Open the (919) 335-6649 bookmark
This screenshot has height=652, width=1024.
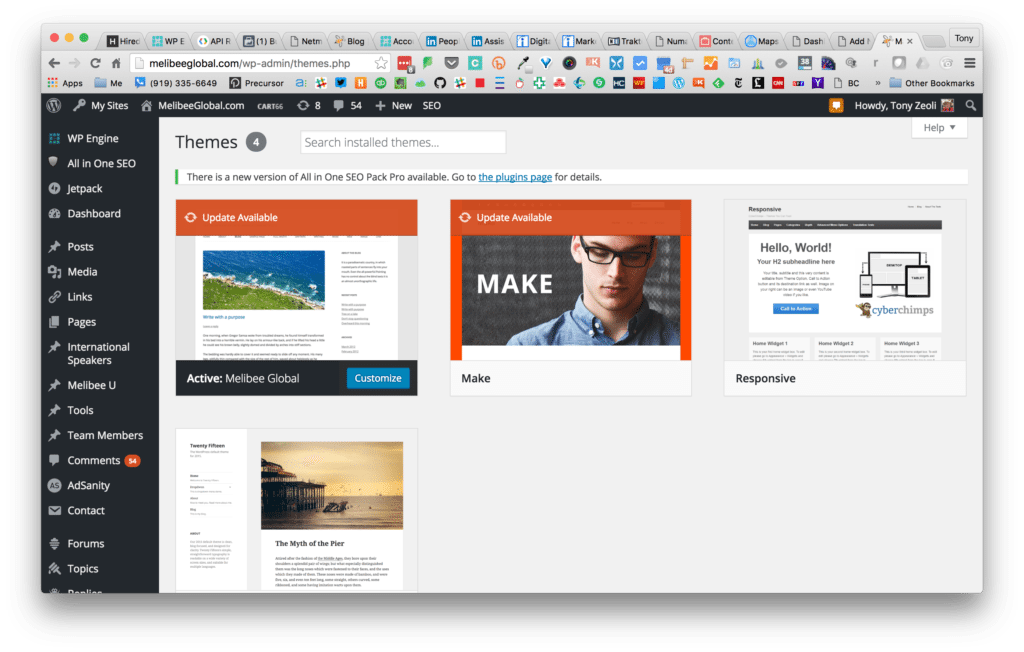(176, 83)
